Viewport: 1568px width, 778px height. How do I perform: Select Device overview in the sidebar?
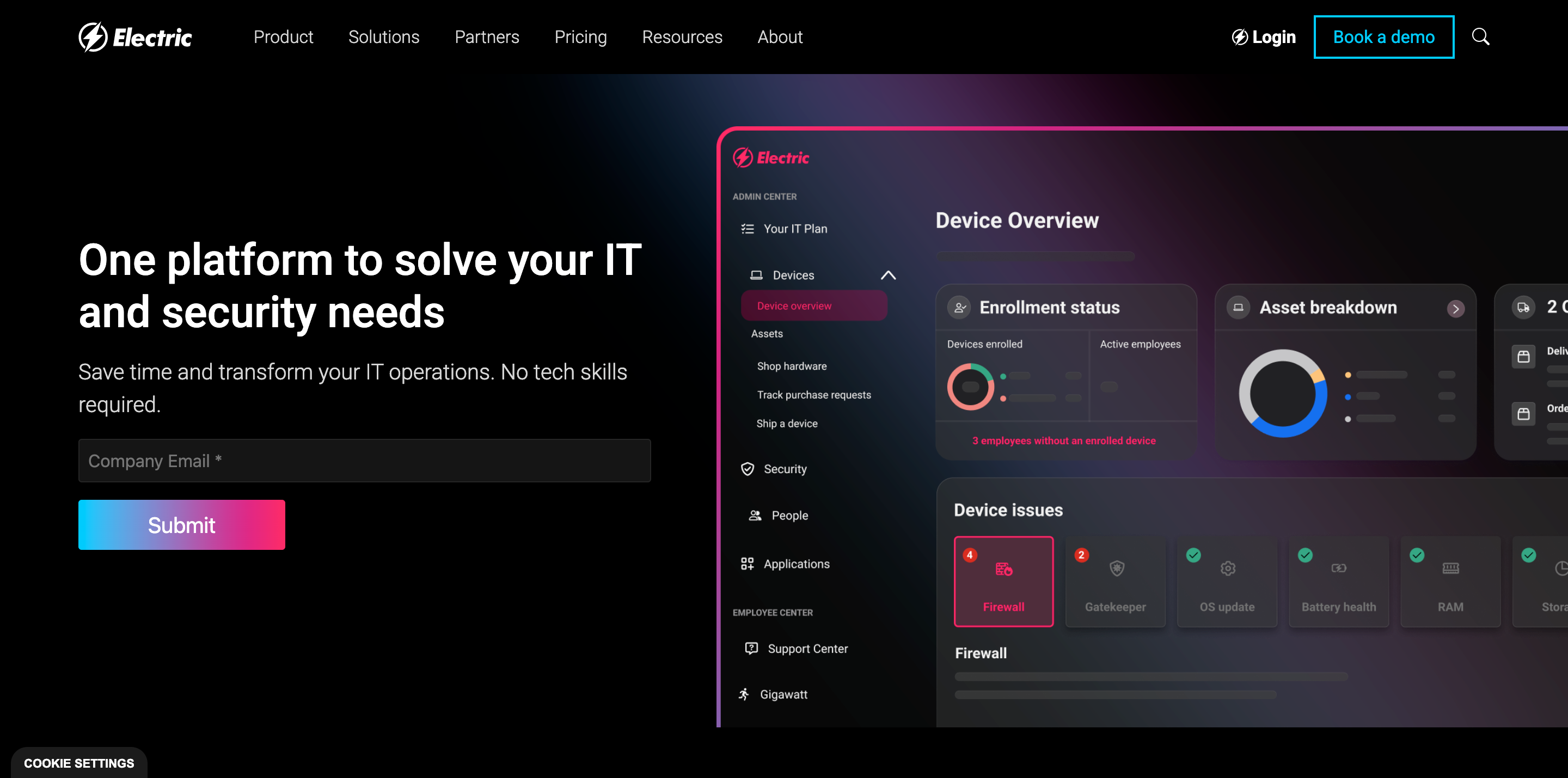point(814,305)
